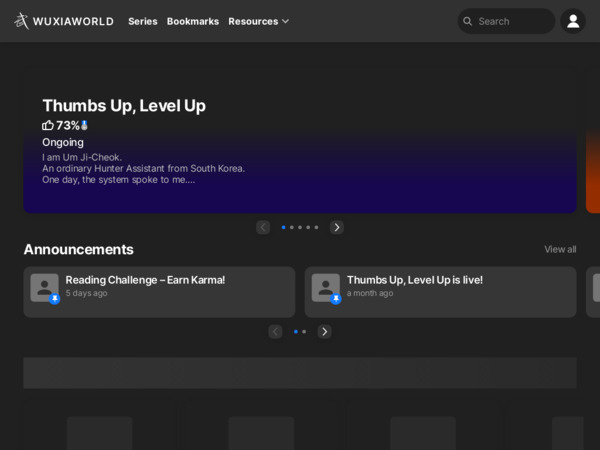Click the medal badge beside 73%
Image resolution: width=600 pixels, height=450 pixels.
[x=84, y=125]
